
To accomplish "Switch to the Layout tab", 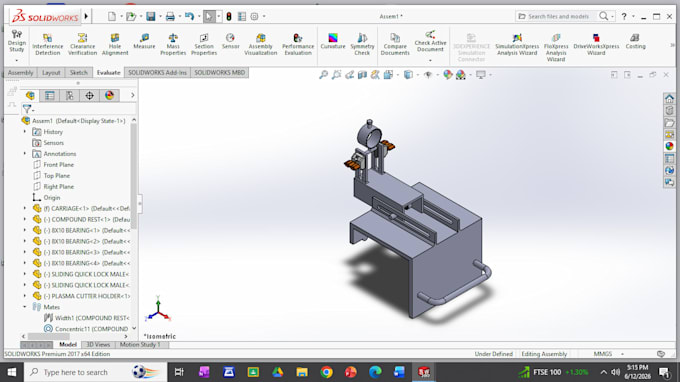I will click(51, 72).
